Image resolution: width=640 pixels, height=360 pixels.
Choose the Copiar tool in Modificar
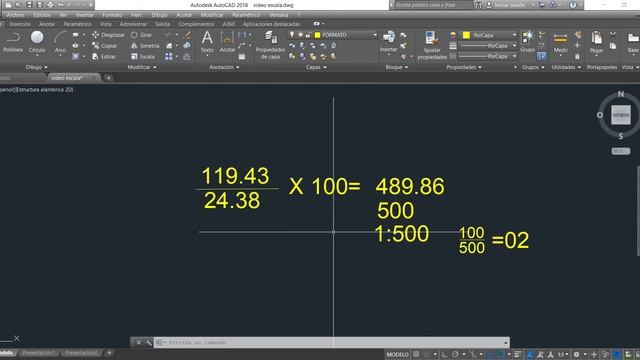point(105,46)
